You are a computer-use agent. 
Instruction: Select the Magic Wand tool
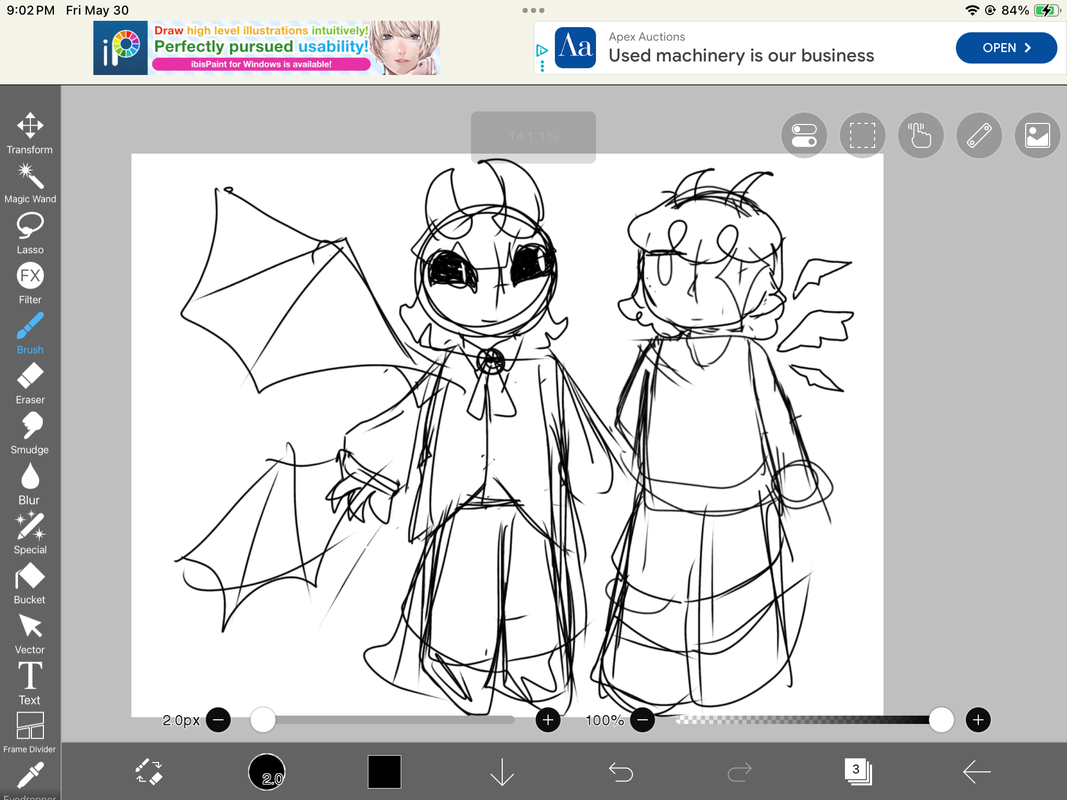(30, 183)
